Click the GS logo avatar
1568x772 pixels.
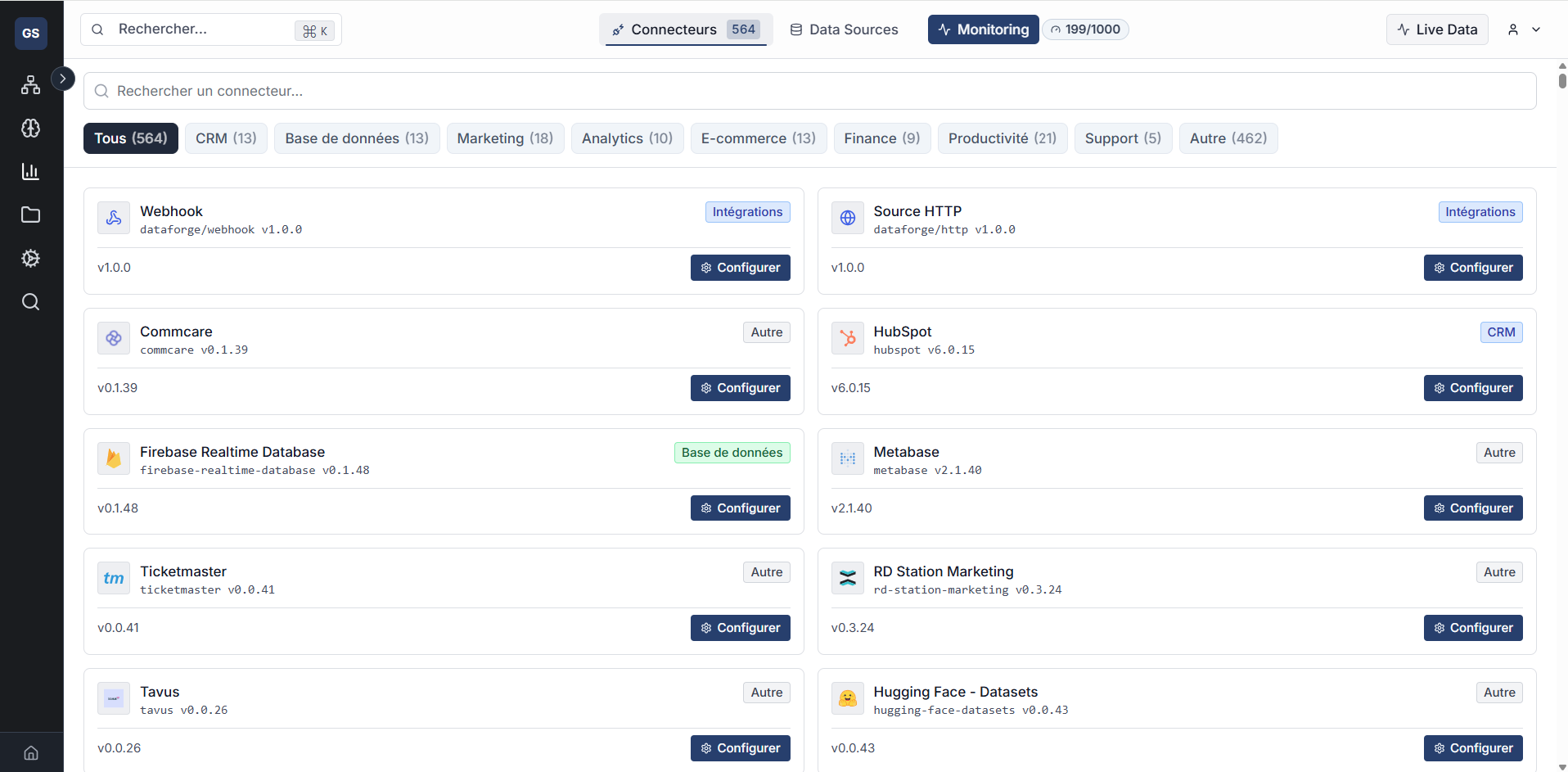point(31,33)
